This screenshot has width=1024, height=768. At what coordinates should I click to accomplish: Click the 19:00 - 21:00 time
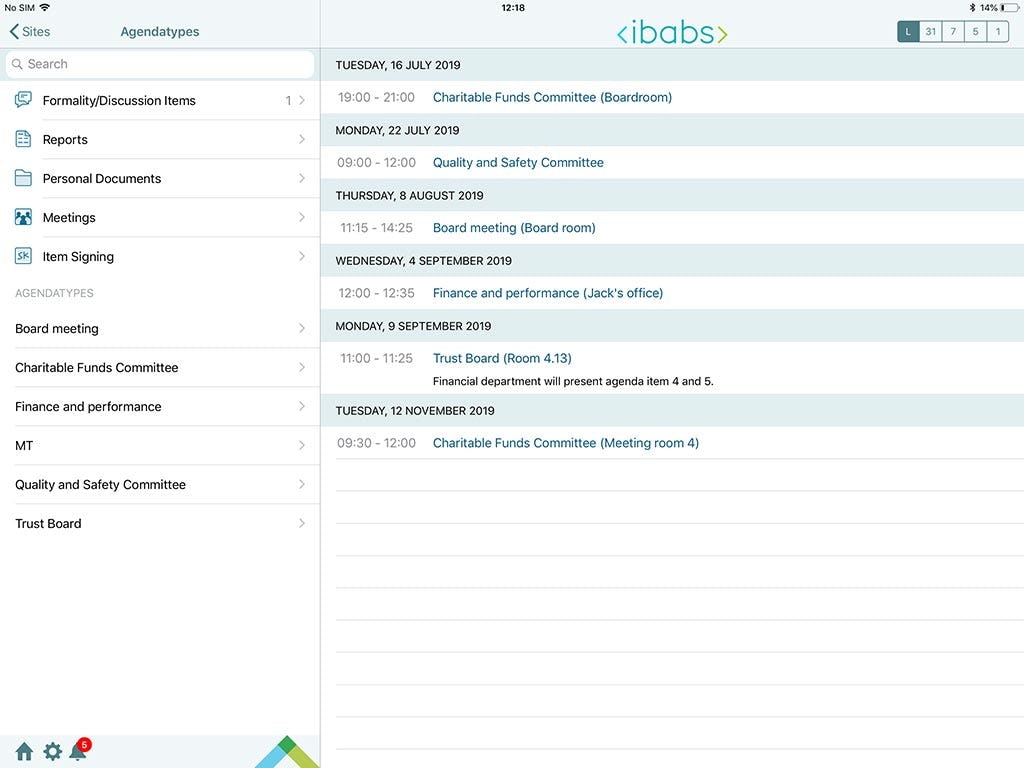pyautogui.click(x=376, y=97)
